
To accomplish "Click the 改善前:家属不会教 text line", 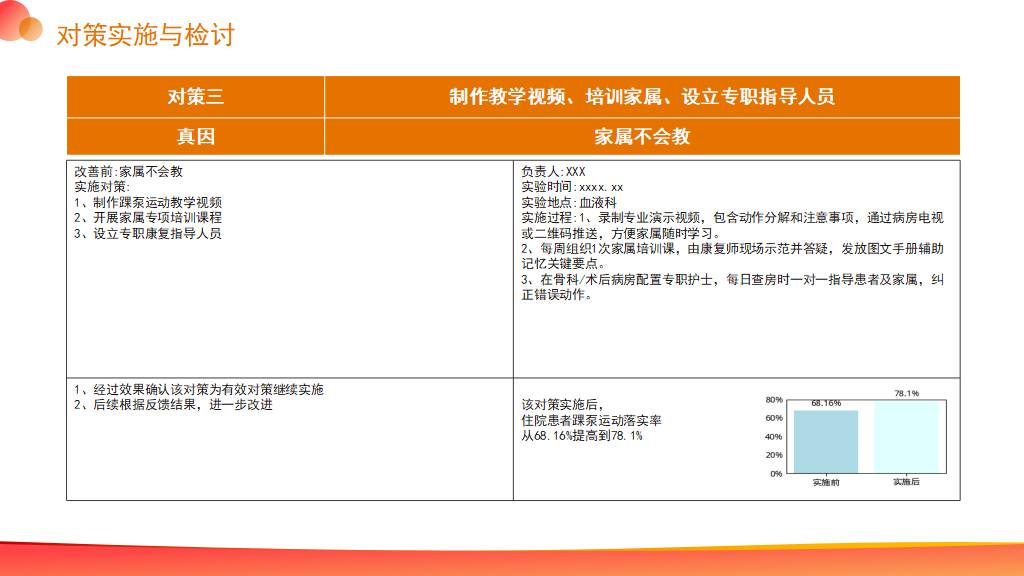I will point(129,172).
